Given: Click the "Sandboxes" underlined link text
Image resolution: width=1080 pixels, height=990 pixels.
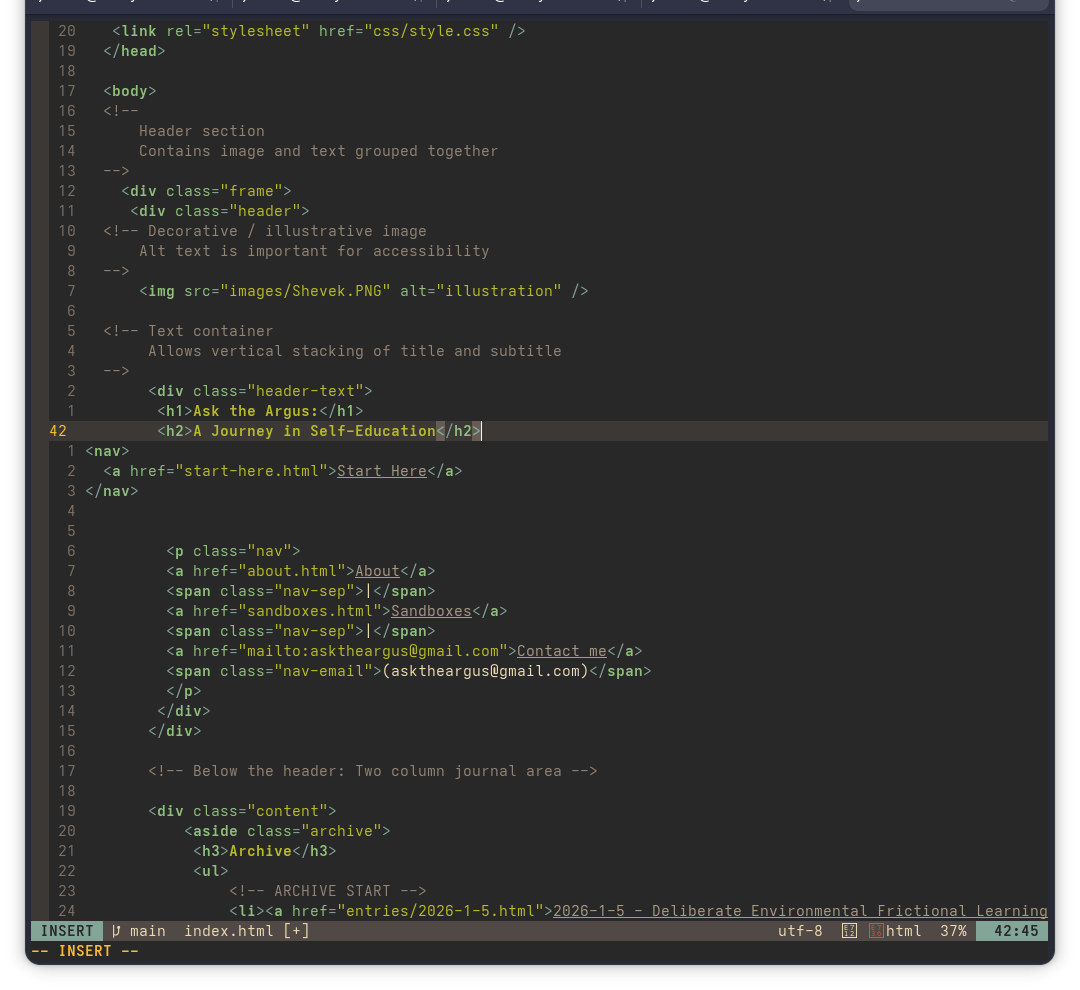Looking at the screenshot, I should (431, 611).
